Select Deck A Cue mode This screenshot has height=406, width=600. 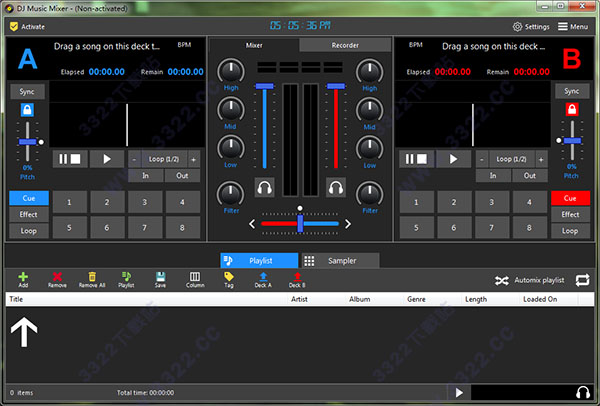point(29,198)
